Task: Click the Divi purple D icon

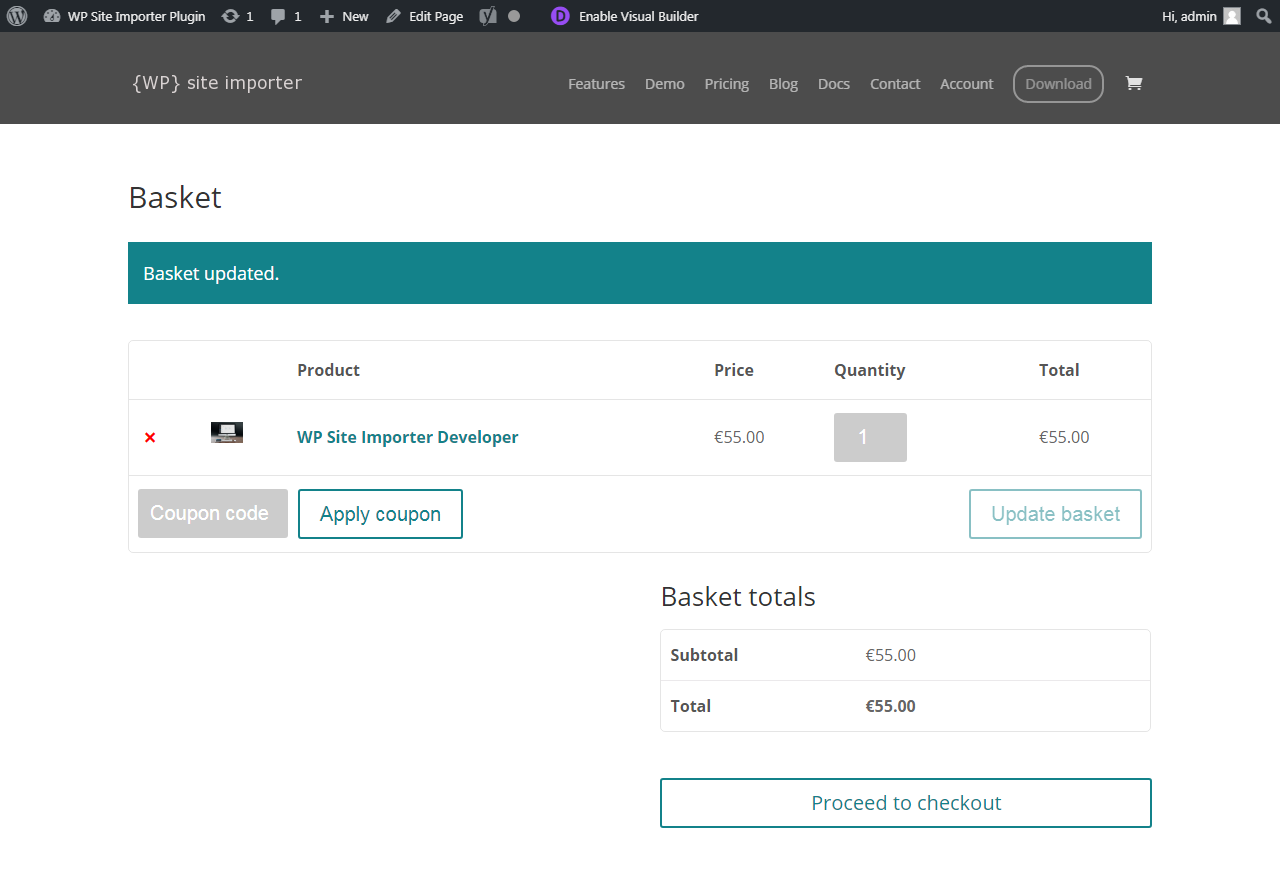Action: [561, 16]
